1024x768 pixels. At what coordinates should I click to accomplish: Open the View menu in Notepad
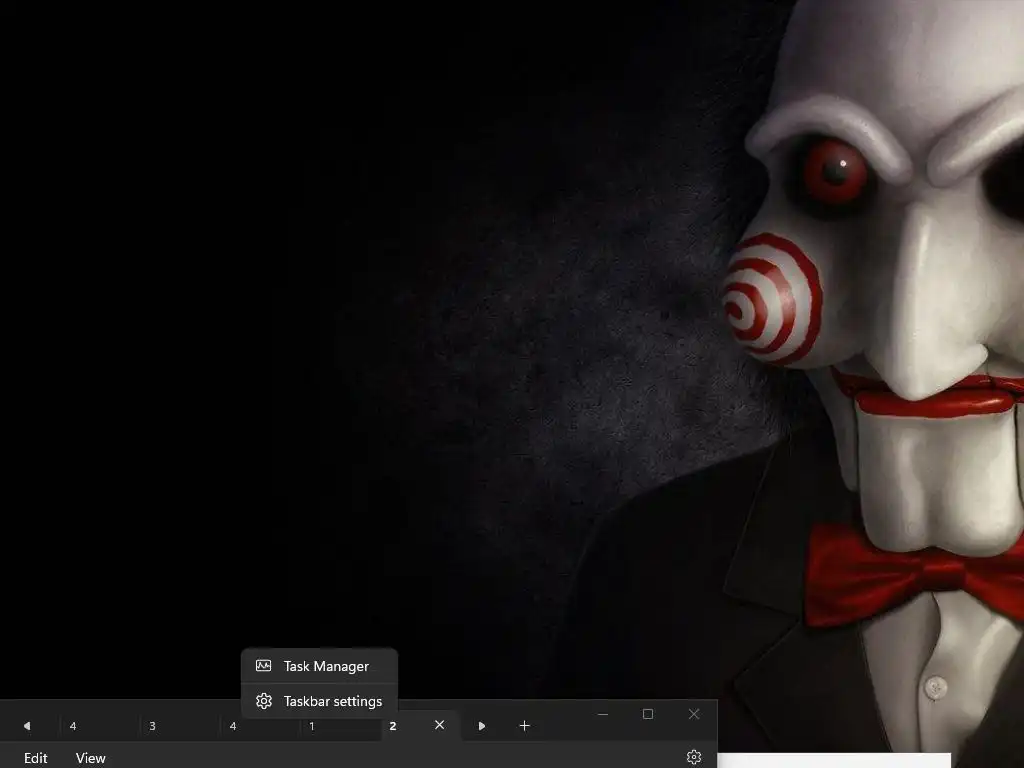[x=90, y=758]
